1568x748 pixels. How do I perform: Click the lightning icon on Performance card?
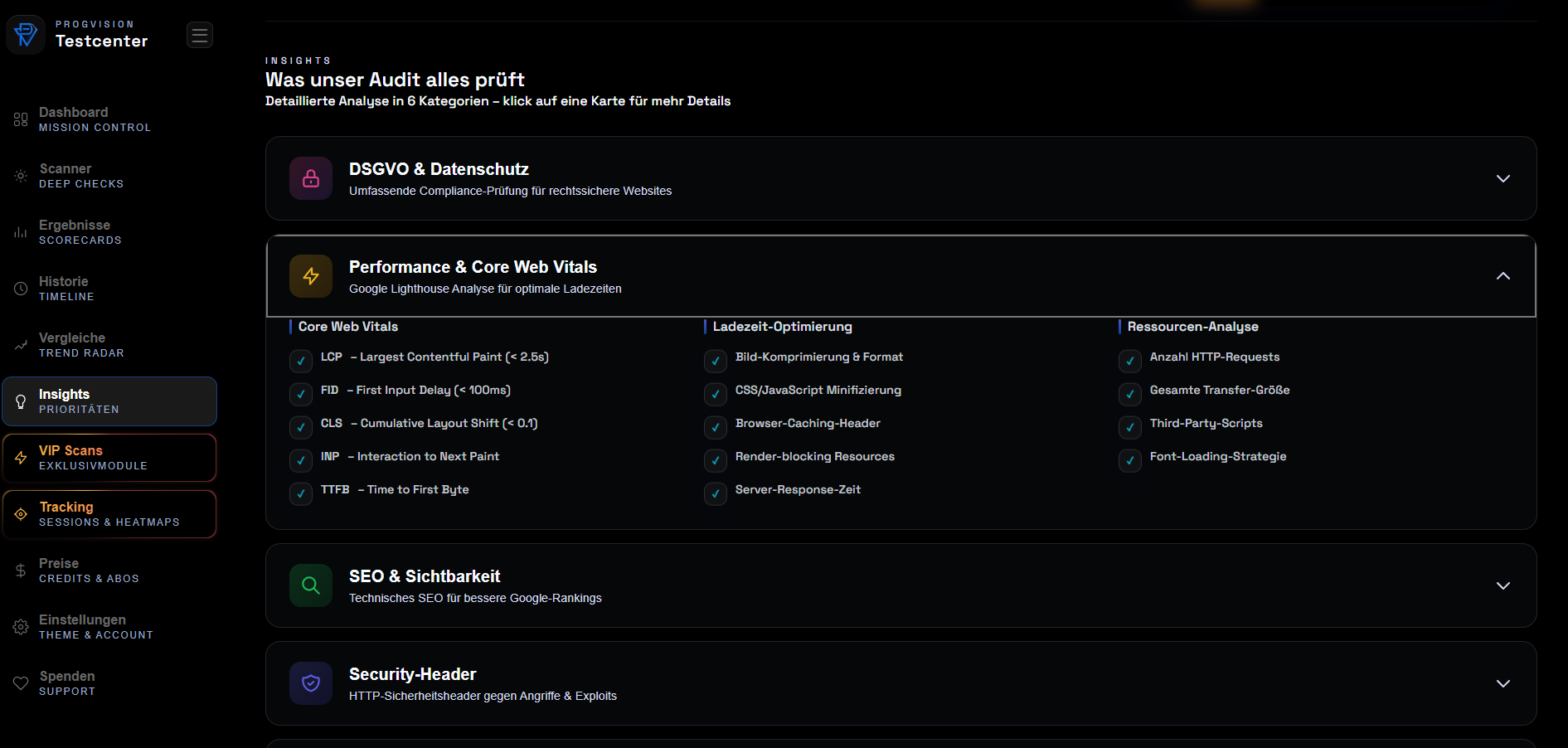click(310, 276)
